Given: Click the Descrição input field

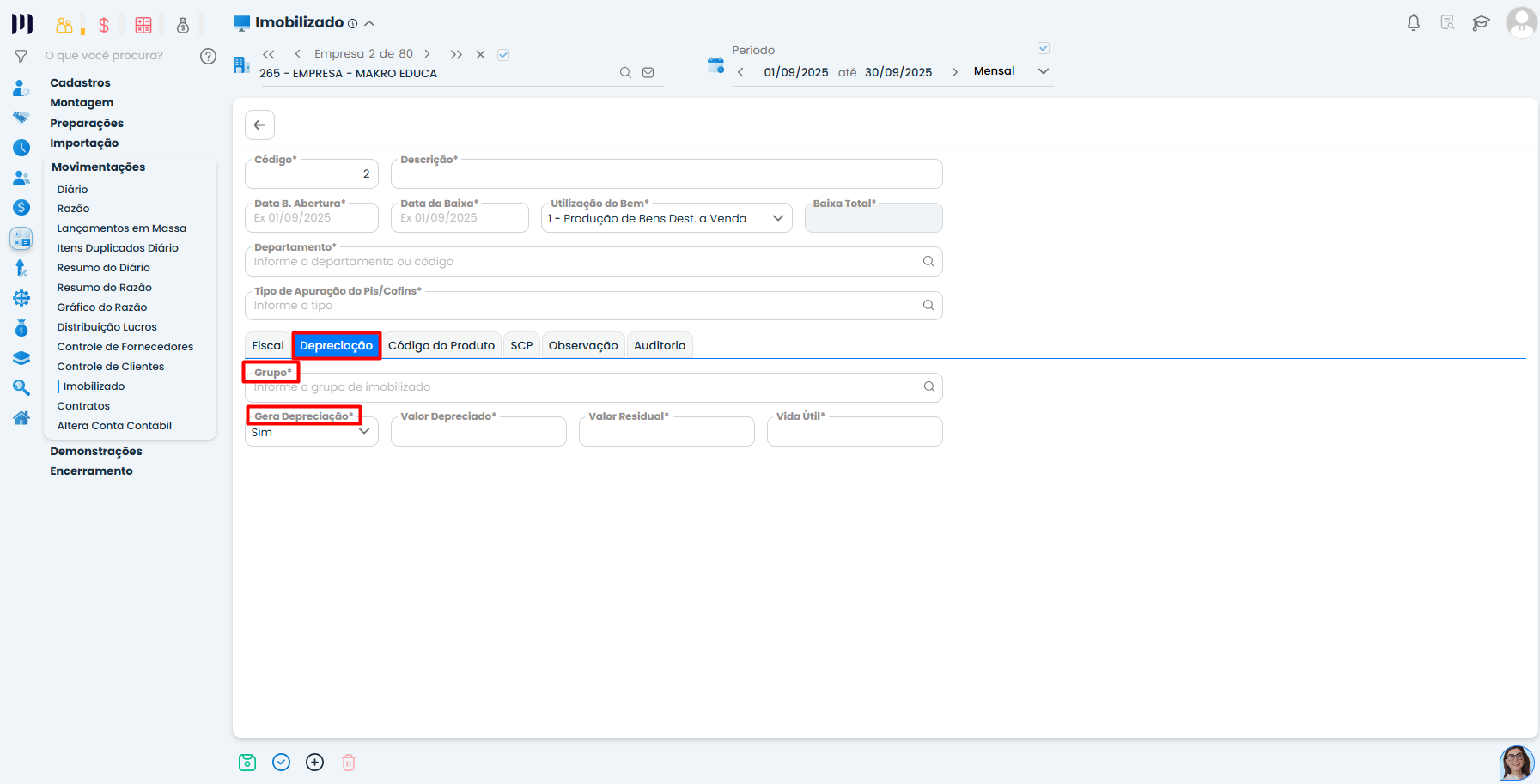Looking at the screenshot, I should tap(666, 175).
